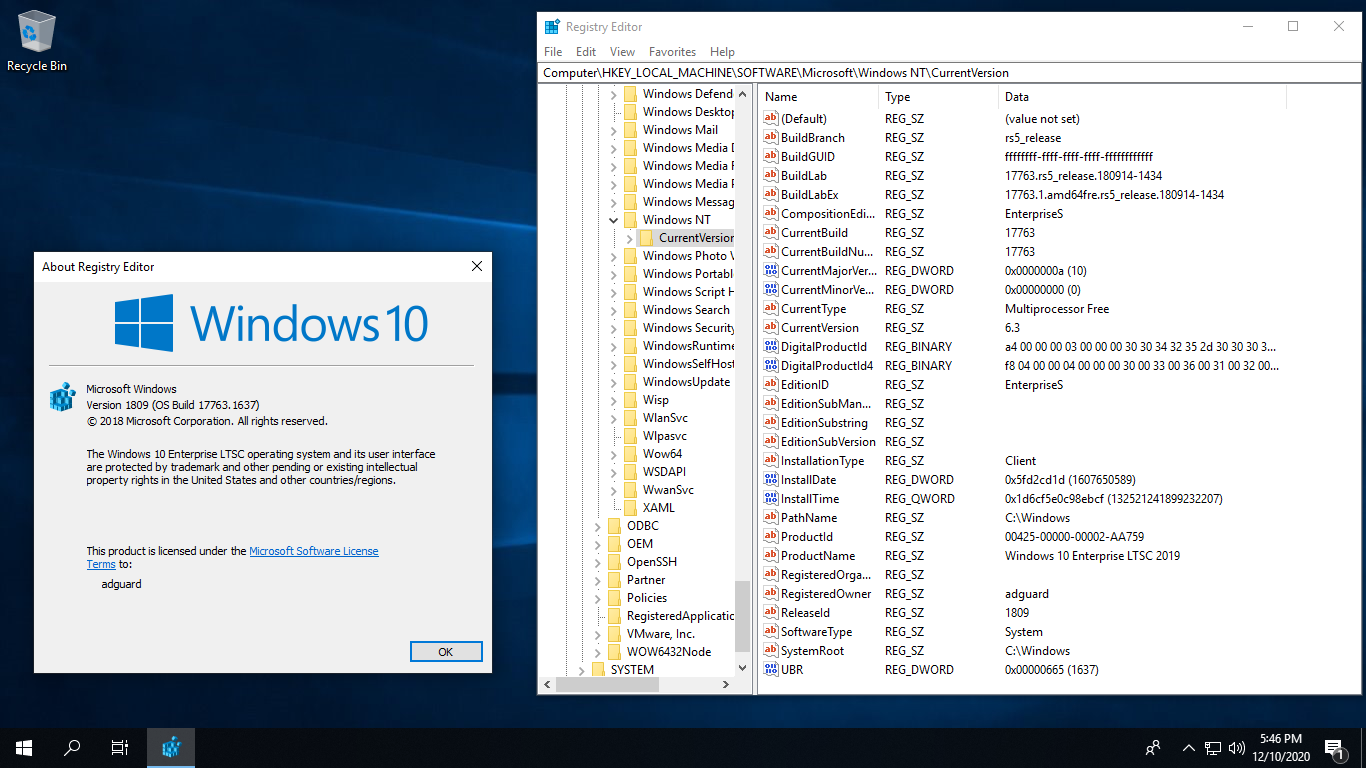1366x768 pixels.
Task: Open the Action Center notifications icon
Action: [x=1334, y=747]
